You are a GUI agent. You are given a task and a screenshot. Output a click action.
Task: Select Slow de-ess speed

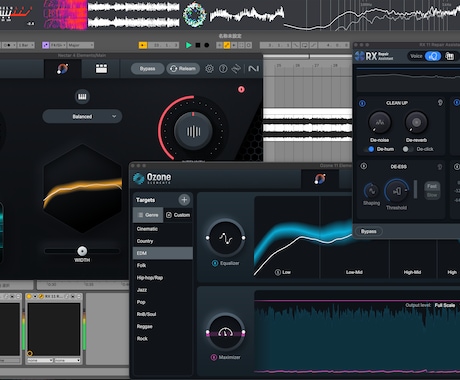[432, 195]
